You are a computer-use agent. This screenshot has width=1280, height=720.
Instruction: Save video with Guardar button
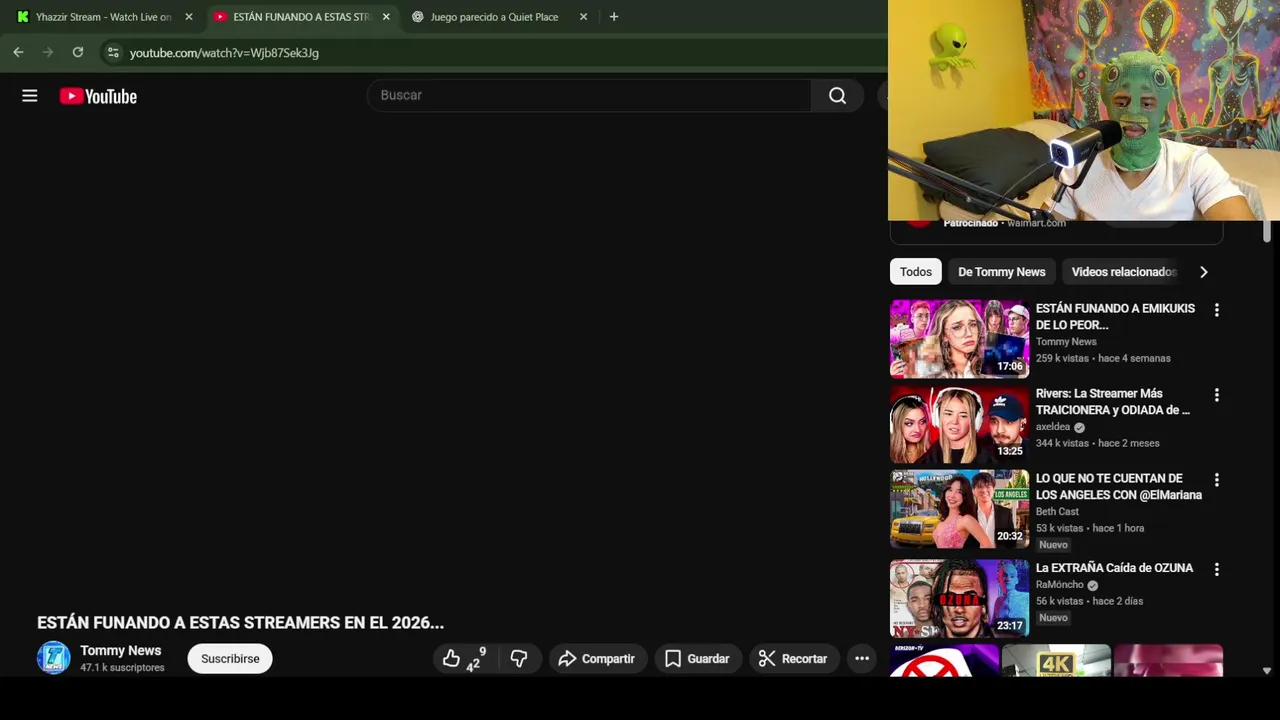point(698,658)
